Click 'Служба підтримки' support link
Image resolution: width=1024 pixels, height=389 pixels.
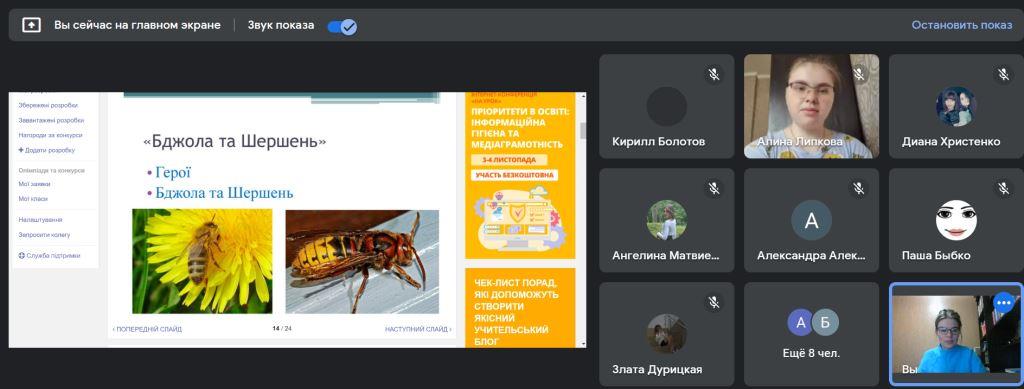click(x=49, y=256)
